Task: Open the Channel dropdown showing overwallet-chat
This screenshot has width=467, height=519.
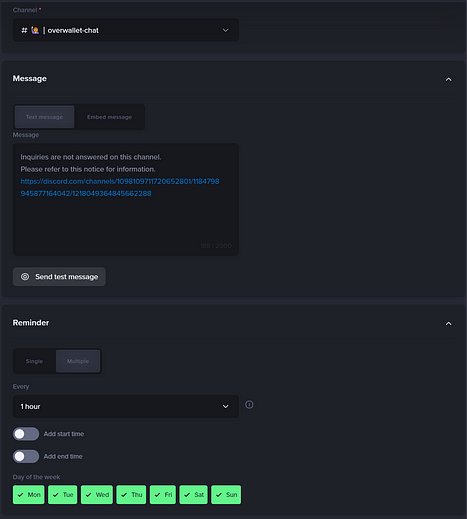Action: point(126,30)
